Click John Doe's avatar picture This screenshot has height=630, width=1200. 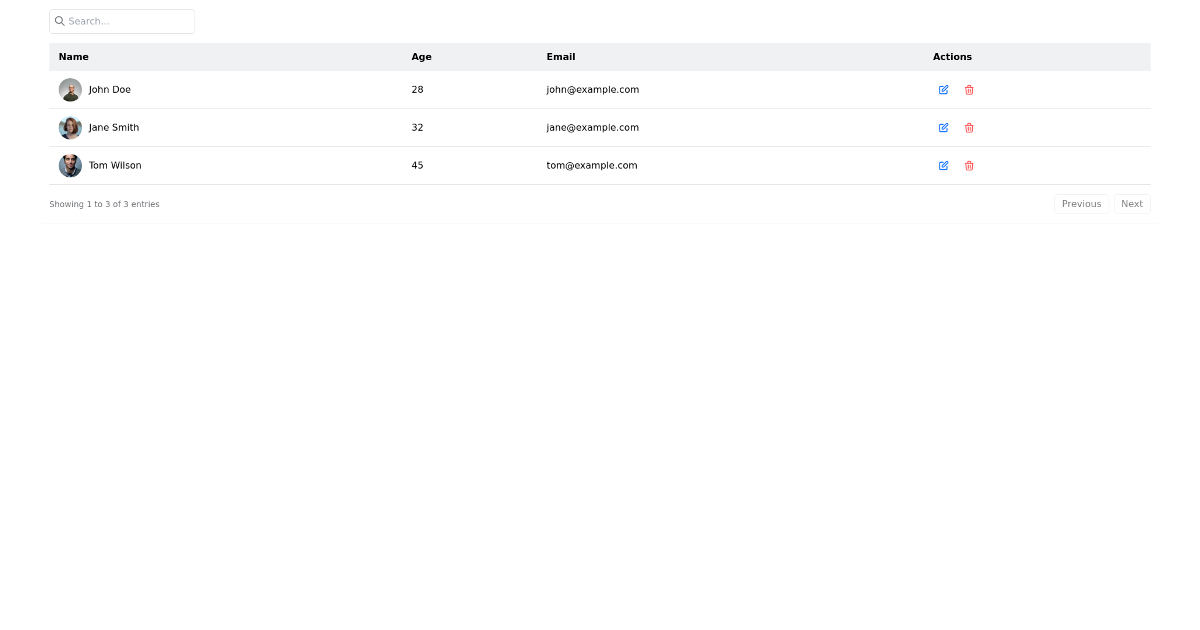[x=70, y=89]
